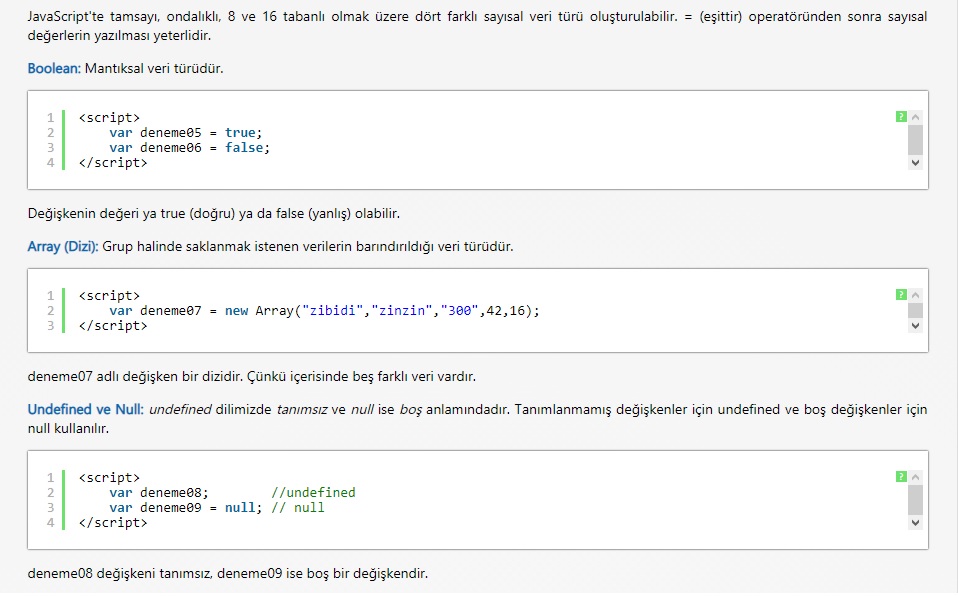Click the scrollbar thumb in the Boolean code block
This screenshot has height=596, width=958.
[915, 140]
